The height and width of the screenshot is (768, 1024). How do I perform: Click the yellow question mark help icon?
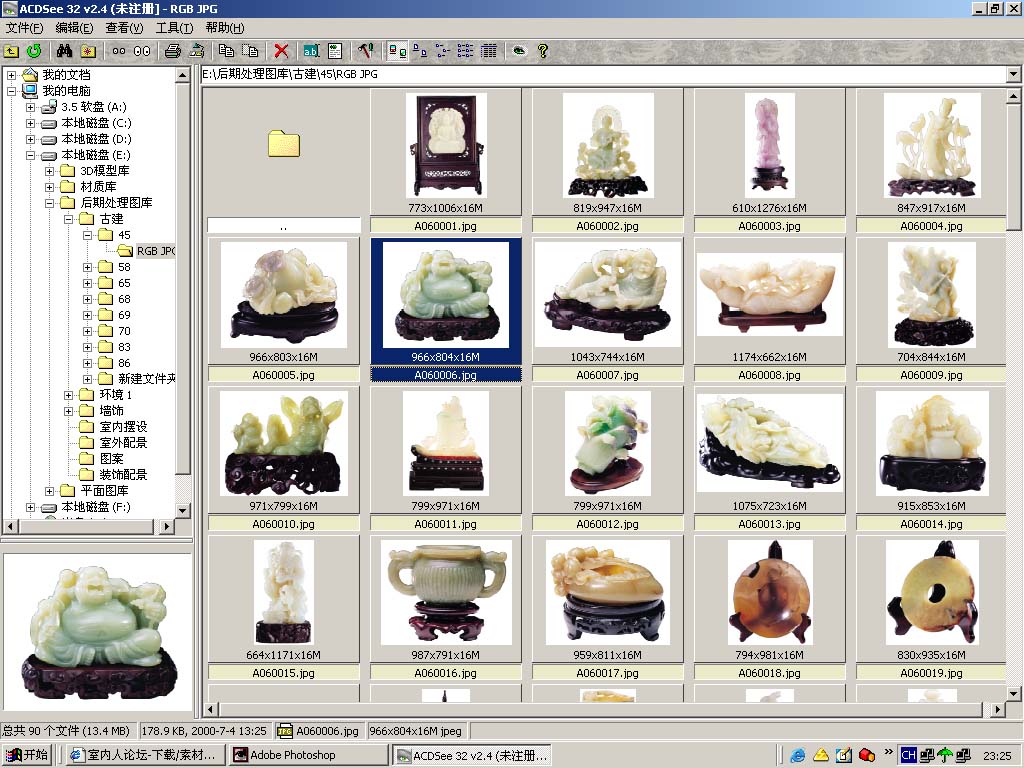(x=543, y=50)
